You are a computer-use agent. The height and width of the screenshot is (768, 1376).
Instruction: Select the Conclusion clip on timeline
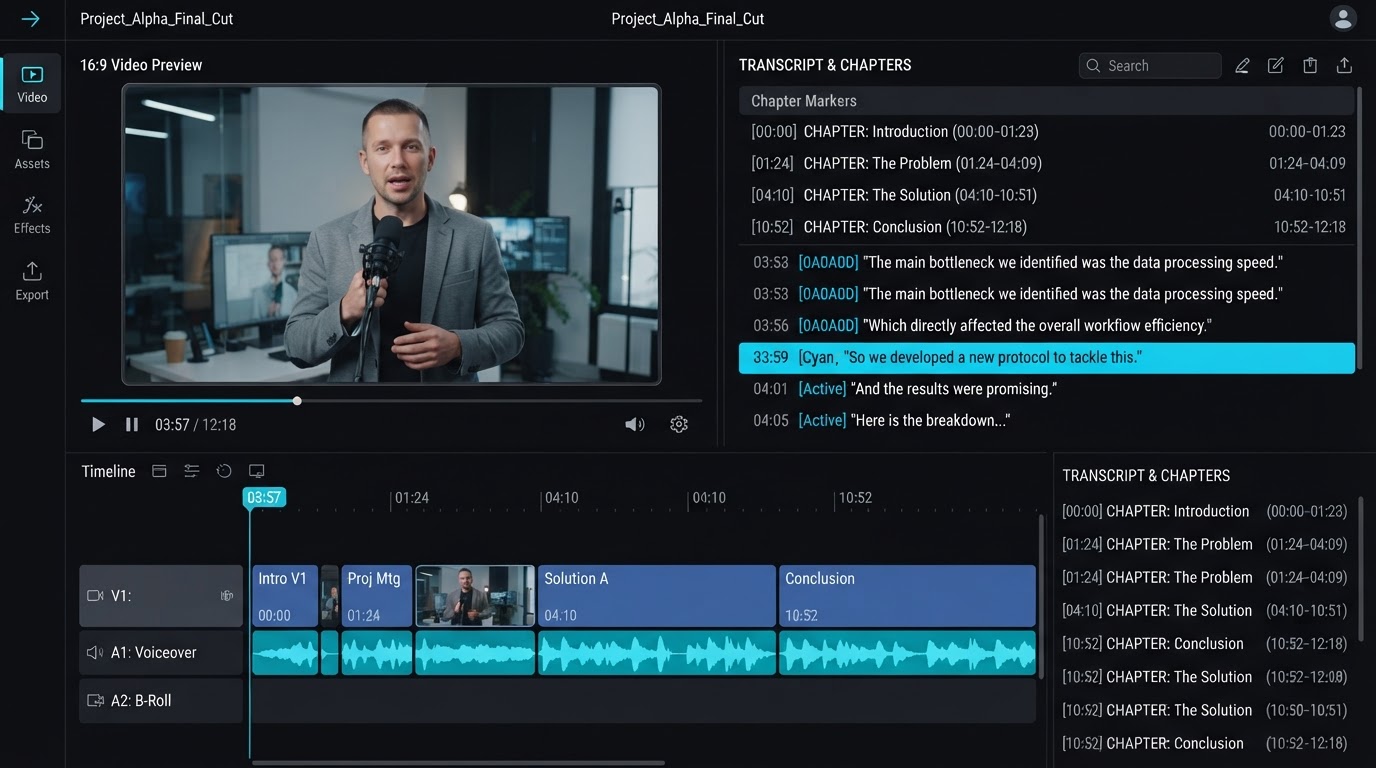[907, 596]
